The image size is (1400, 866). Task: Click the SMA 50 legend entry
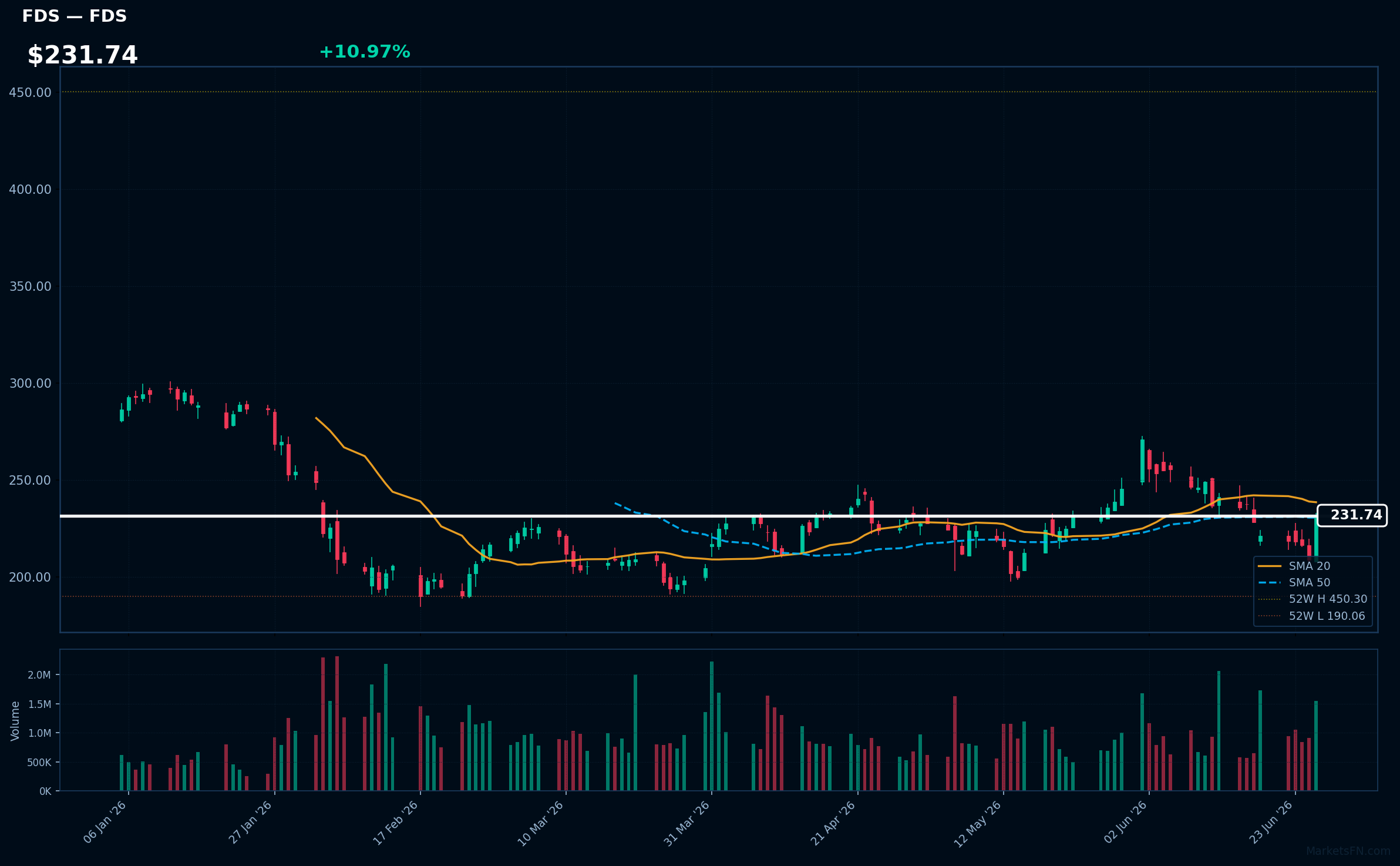coord(1309,582)
